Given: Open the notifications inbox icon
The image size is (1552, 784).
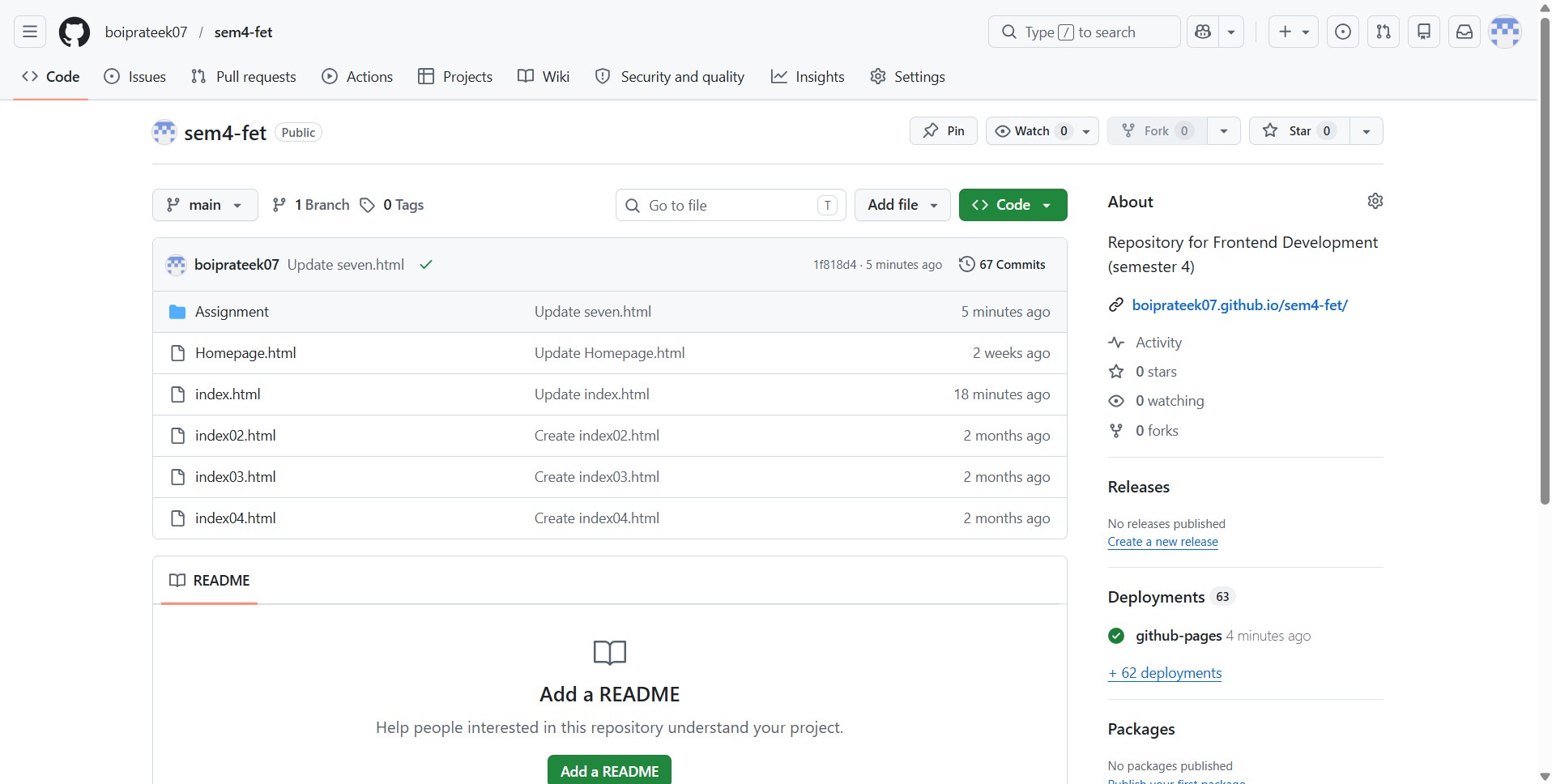Looking at the screenshot, I should point(1464,32).
